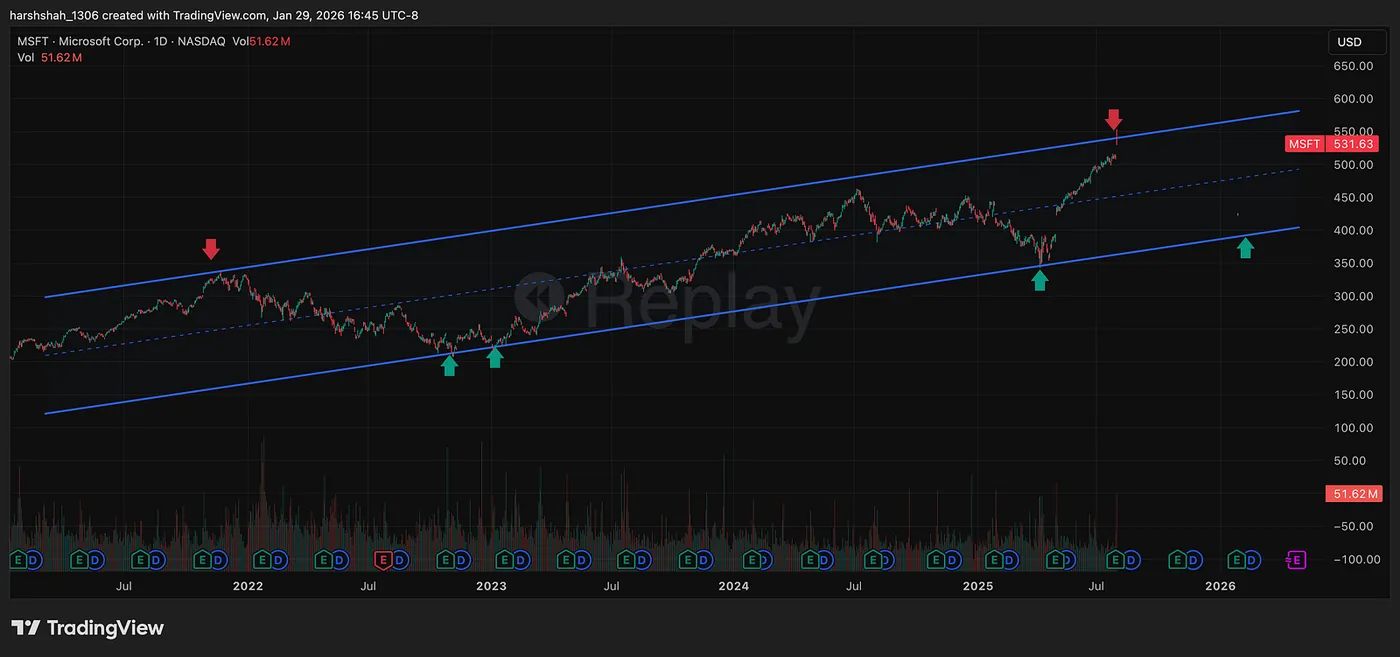1400x657 pixels.
Task: Click the leftmost blue dividend D marker
Action: (x=33, y=560)
